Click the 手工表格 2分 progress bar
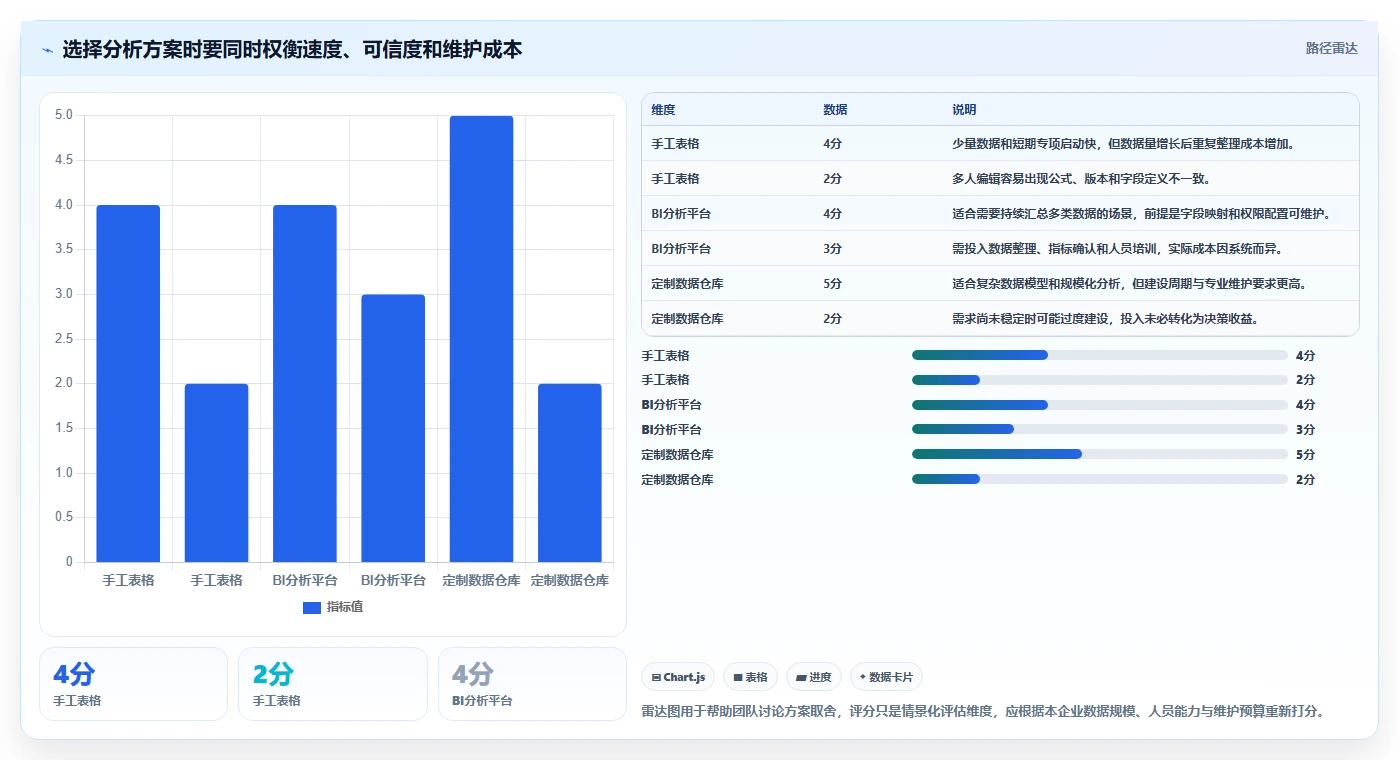 tap(1100, 380)
